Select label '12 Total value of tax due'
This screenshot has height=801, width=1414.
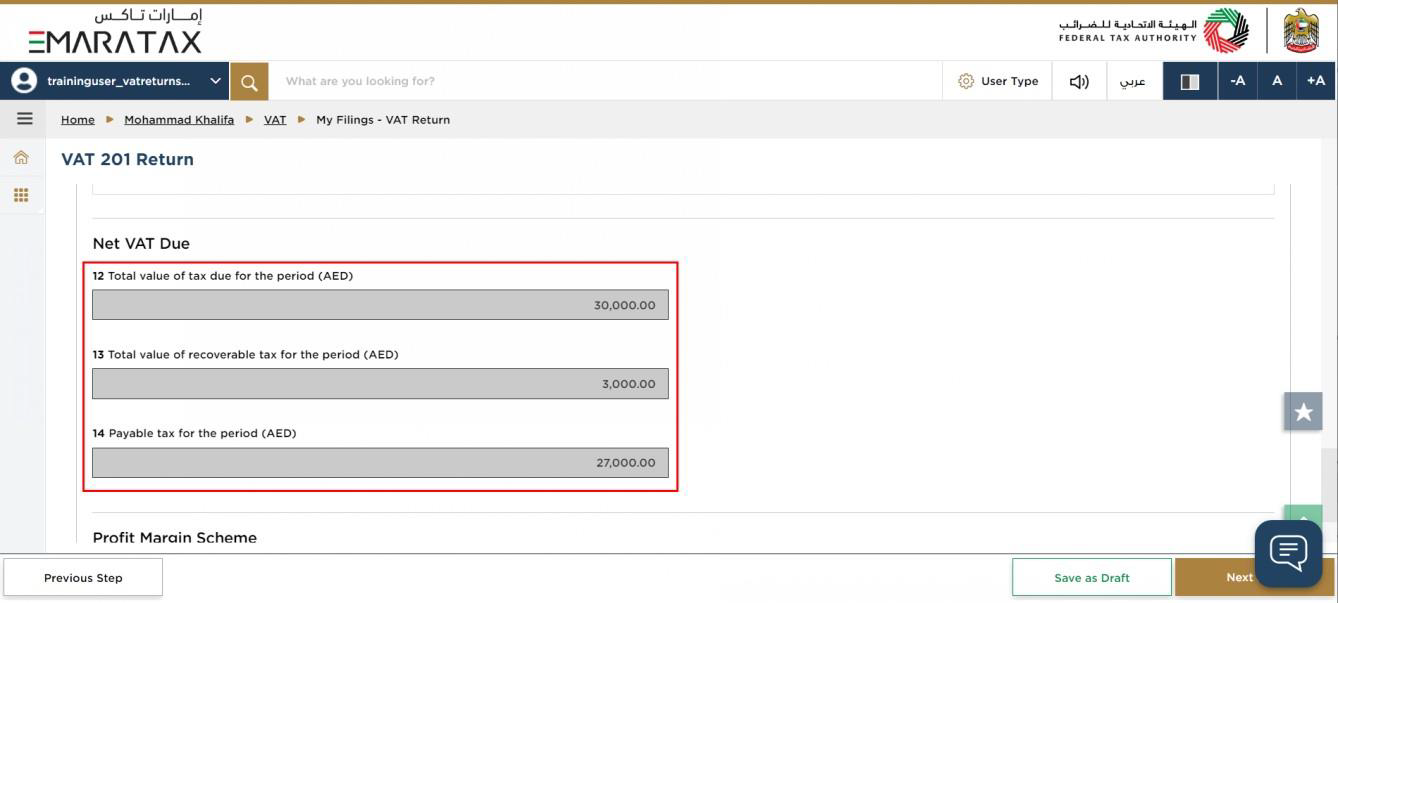(x=223, y=276)
